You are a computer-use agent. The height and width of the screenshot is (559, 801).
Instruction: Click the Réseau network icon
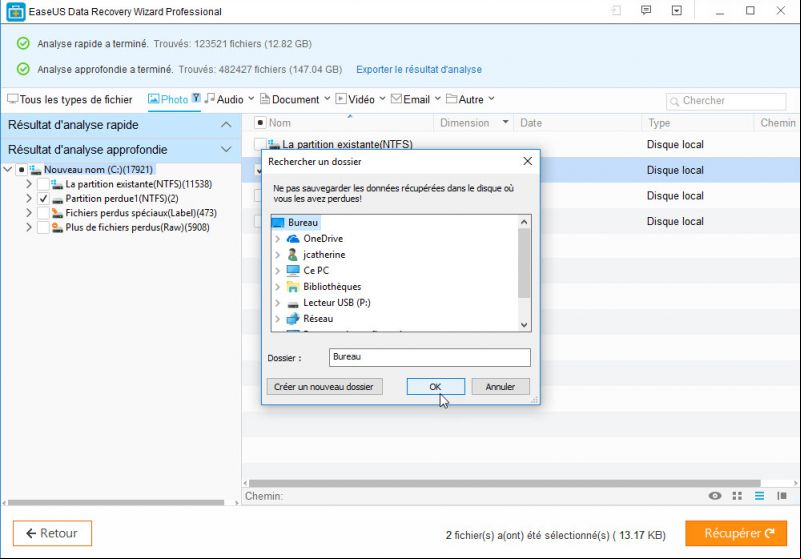(293, 319)
